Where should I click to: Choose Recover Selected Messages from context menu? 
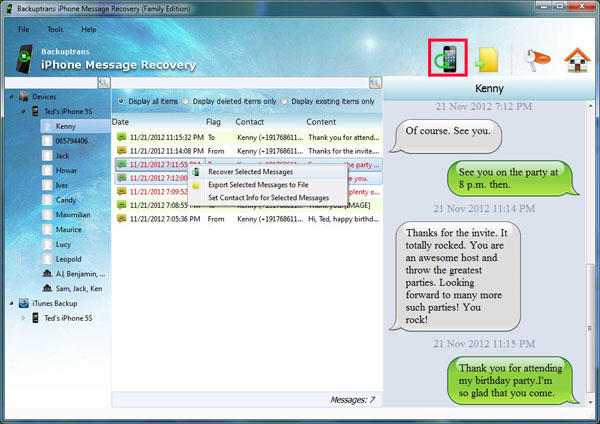(x=267, y=172)
